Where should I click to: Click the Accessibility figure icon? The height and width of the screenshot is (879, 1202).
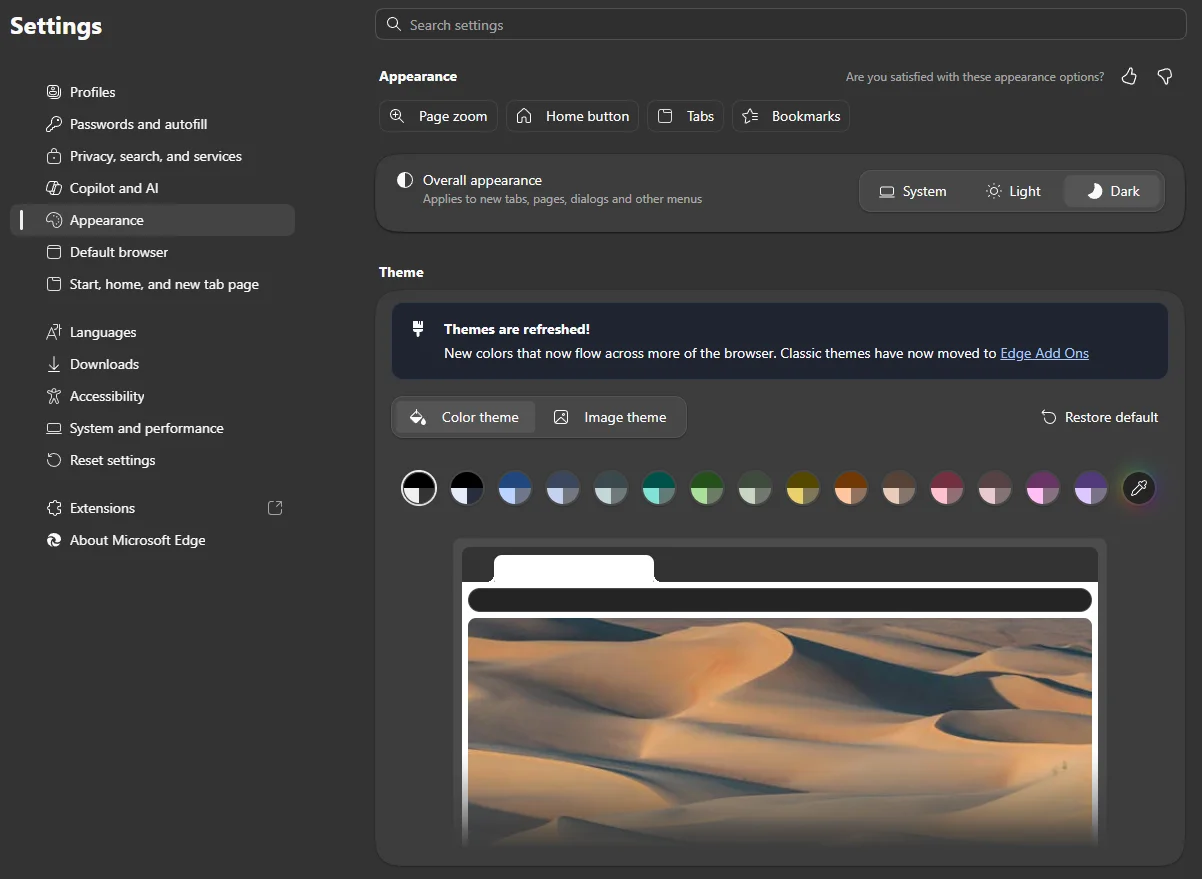(54, 396)
